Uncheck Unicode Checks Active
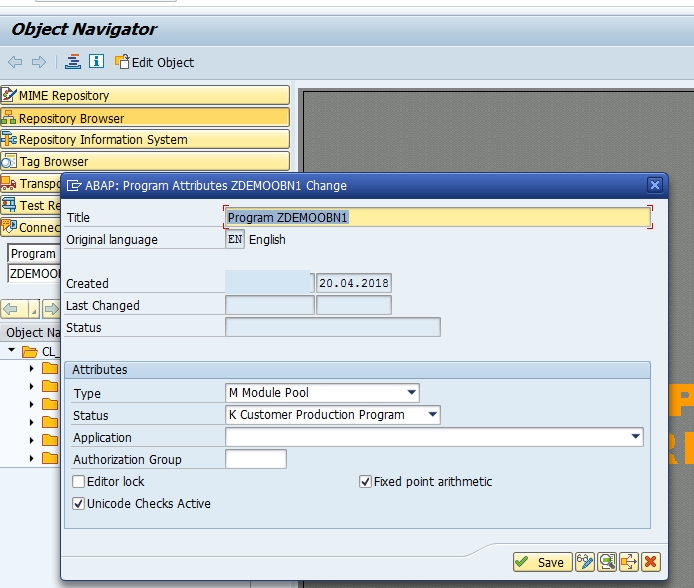This screenshot has height=588, width=694. pos(78,503)
